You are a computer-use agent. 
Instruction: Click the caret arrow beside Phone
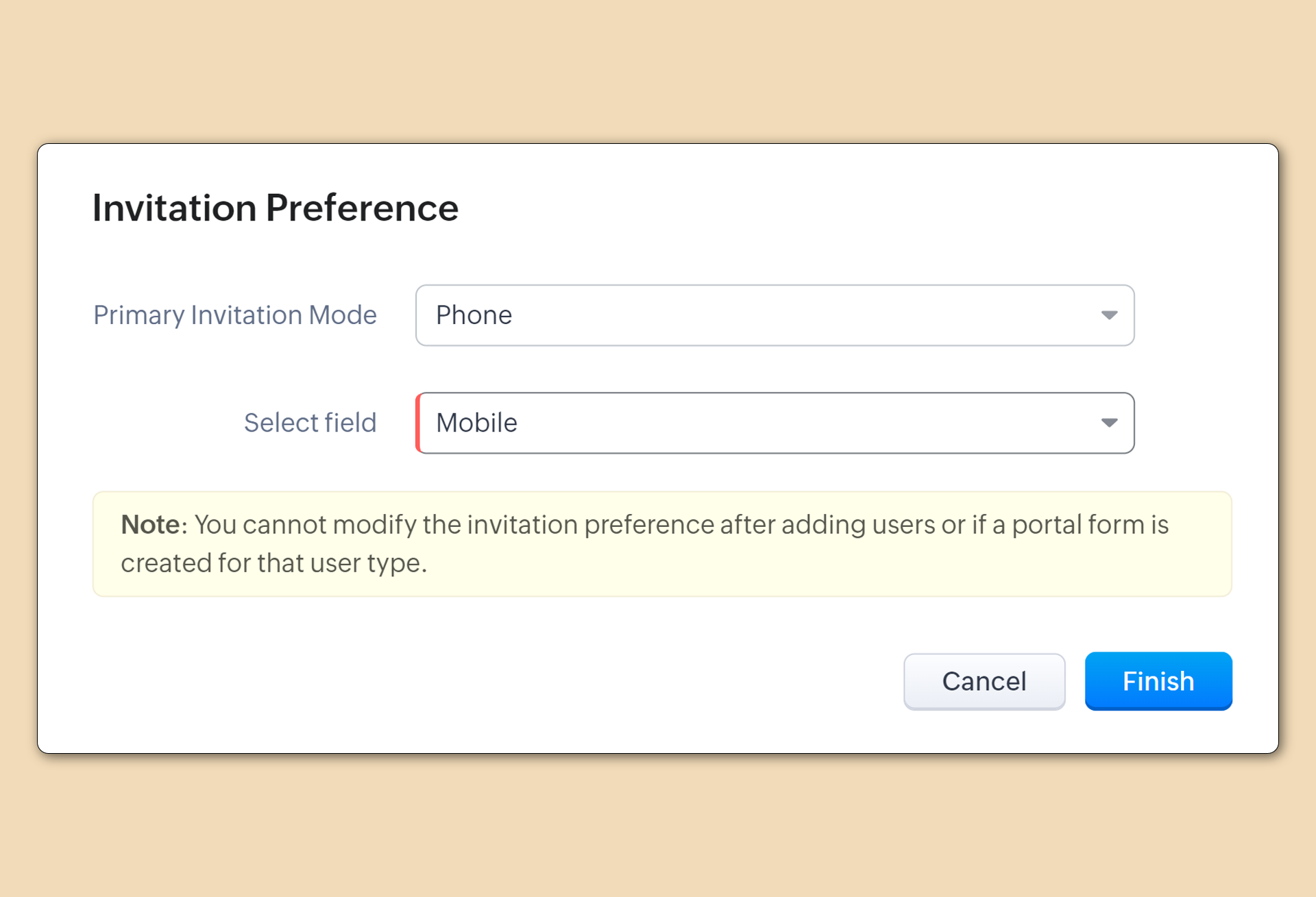1109,315
